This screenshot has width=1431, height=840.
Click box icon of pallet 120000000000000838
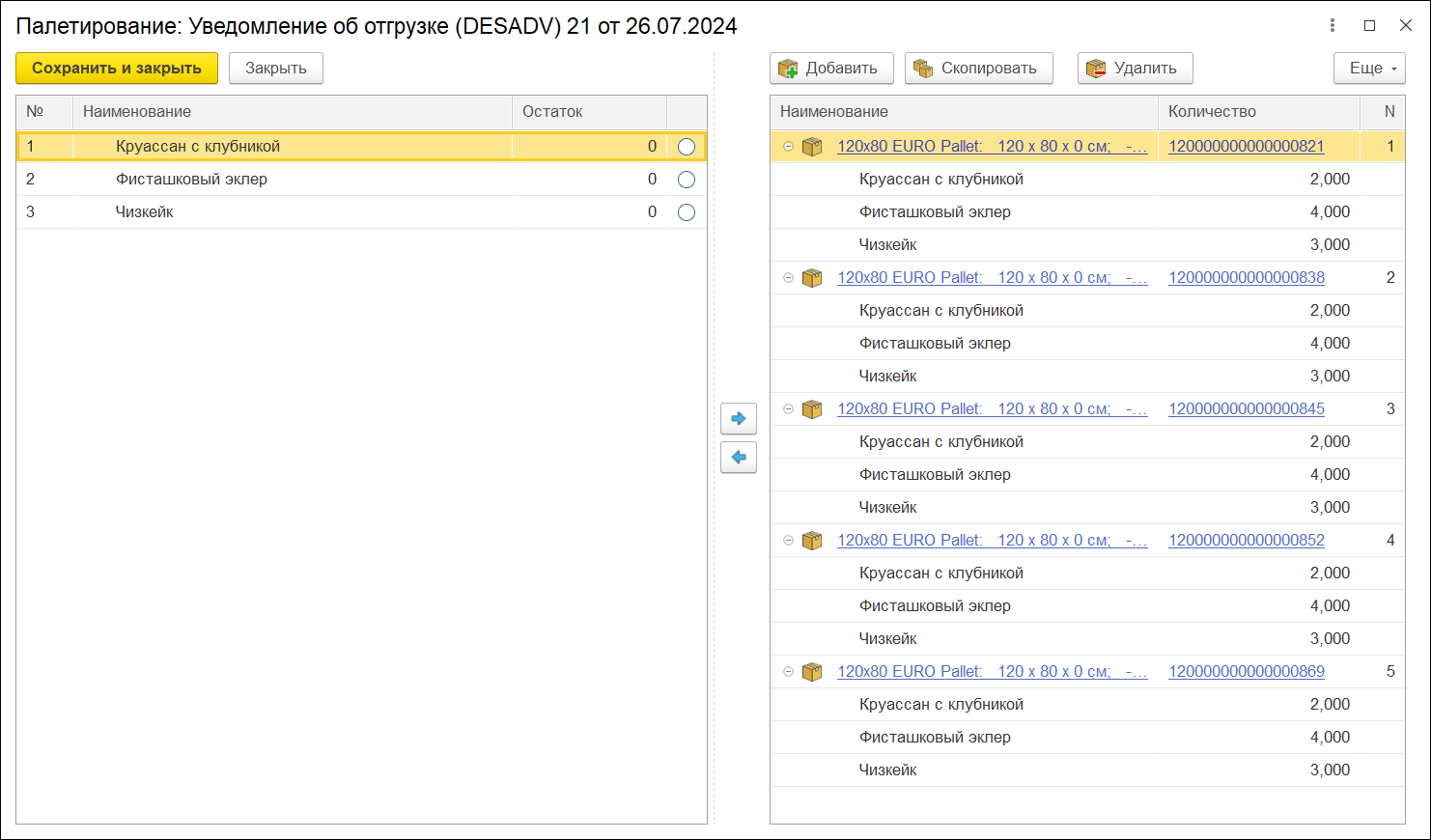[812, 278]
